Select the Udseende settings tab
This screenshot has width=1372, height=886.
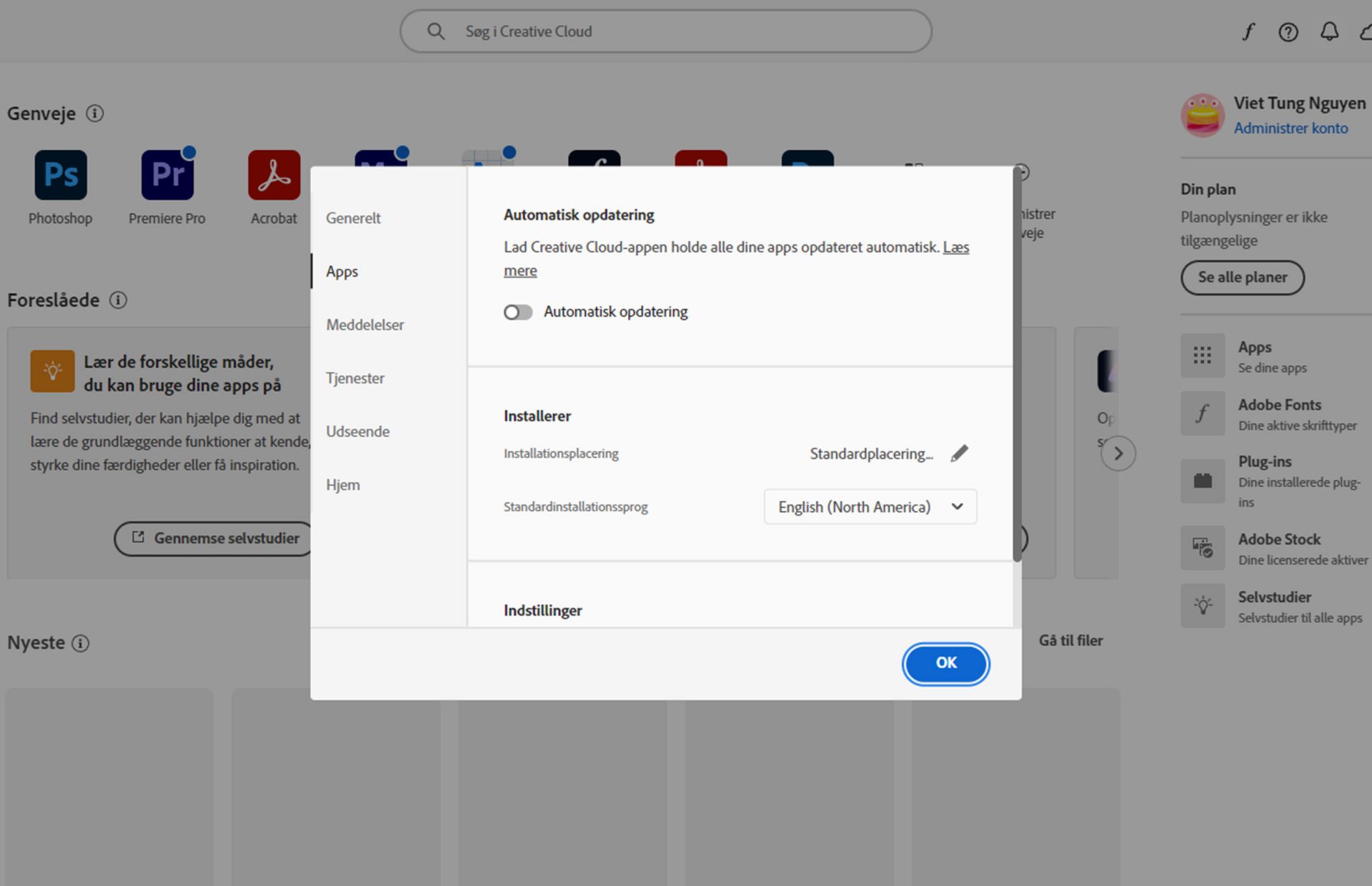tap(357, 432)
